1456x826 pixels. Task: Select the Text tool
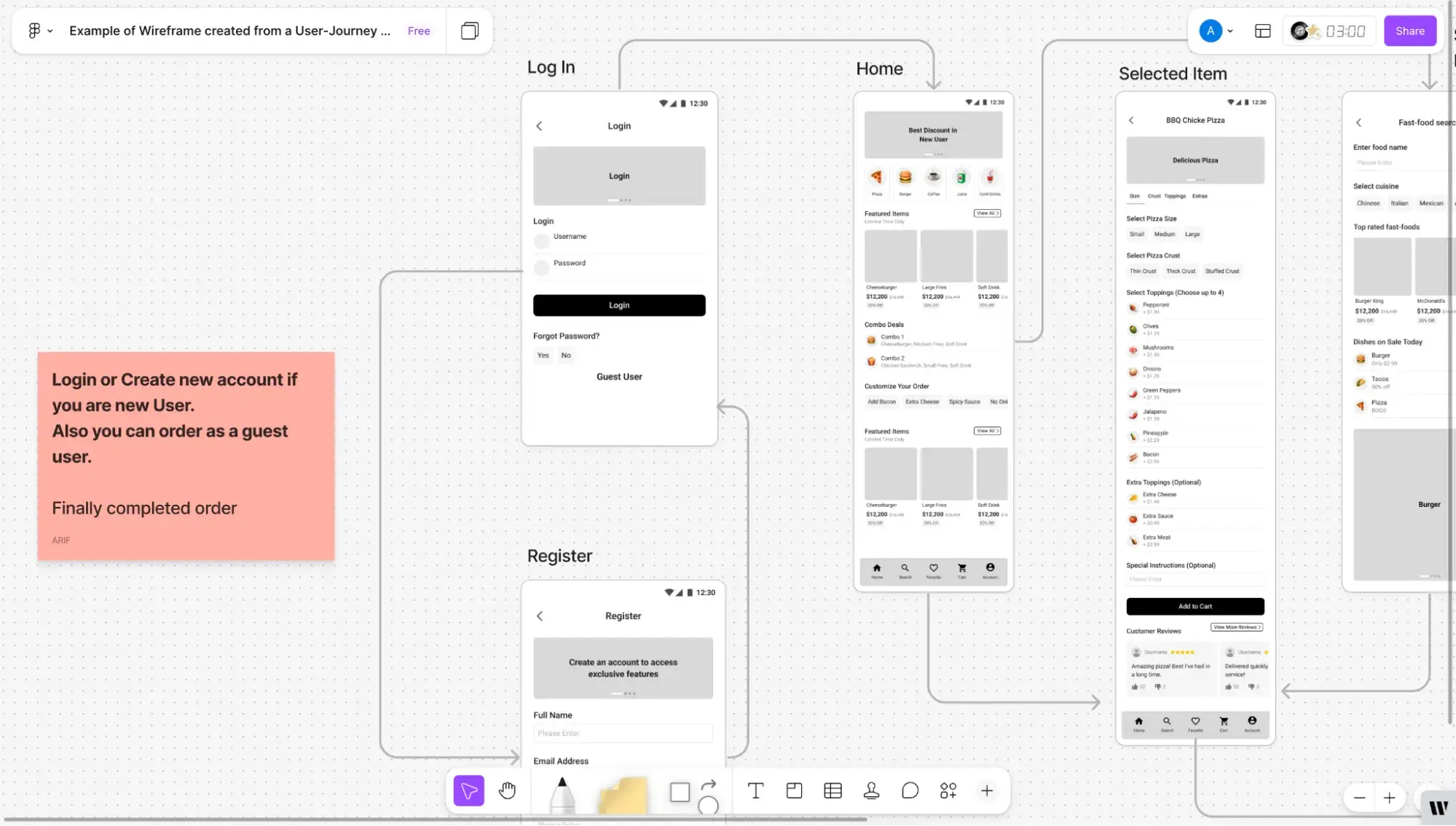point(755,790)
